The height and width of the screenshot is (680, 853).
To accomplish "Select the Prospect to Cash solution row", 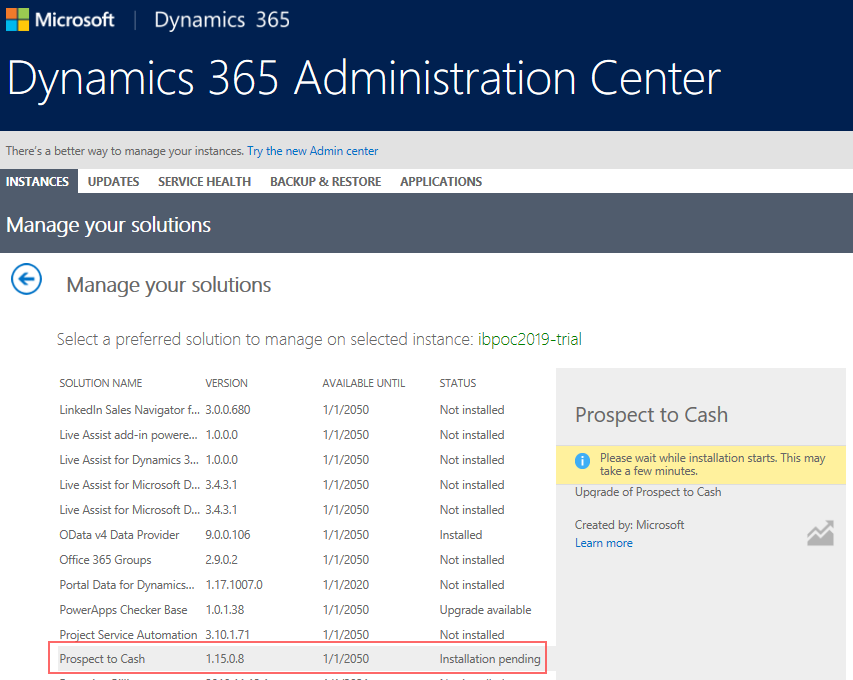I will click(x=102, y=660).
